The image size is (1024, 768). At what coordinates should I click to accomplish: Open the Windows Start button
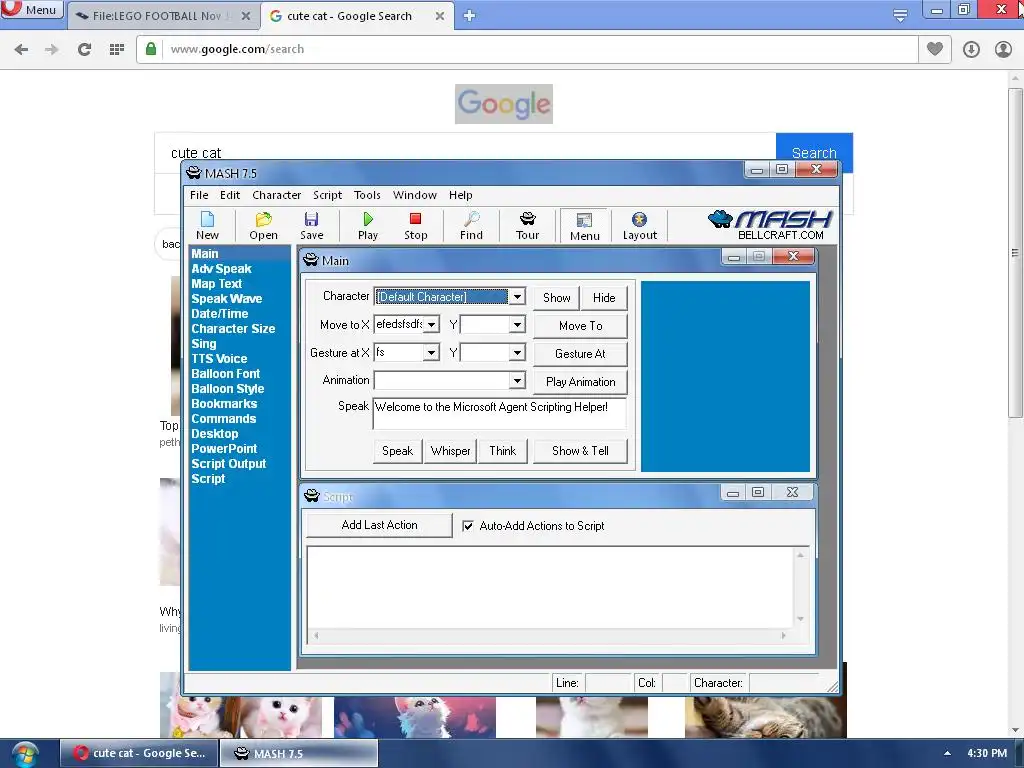pyautogui.click(x=25, y=754)
